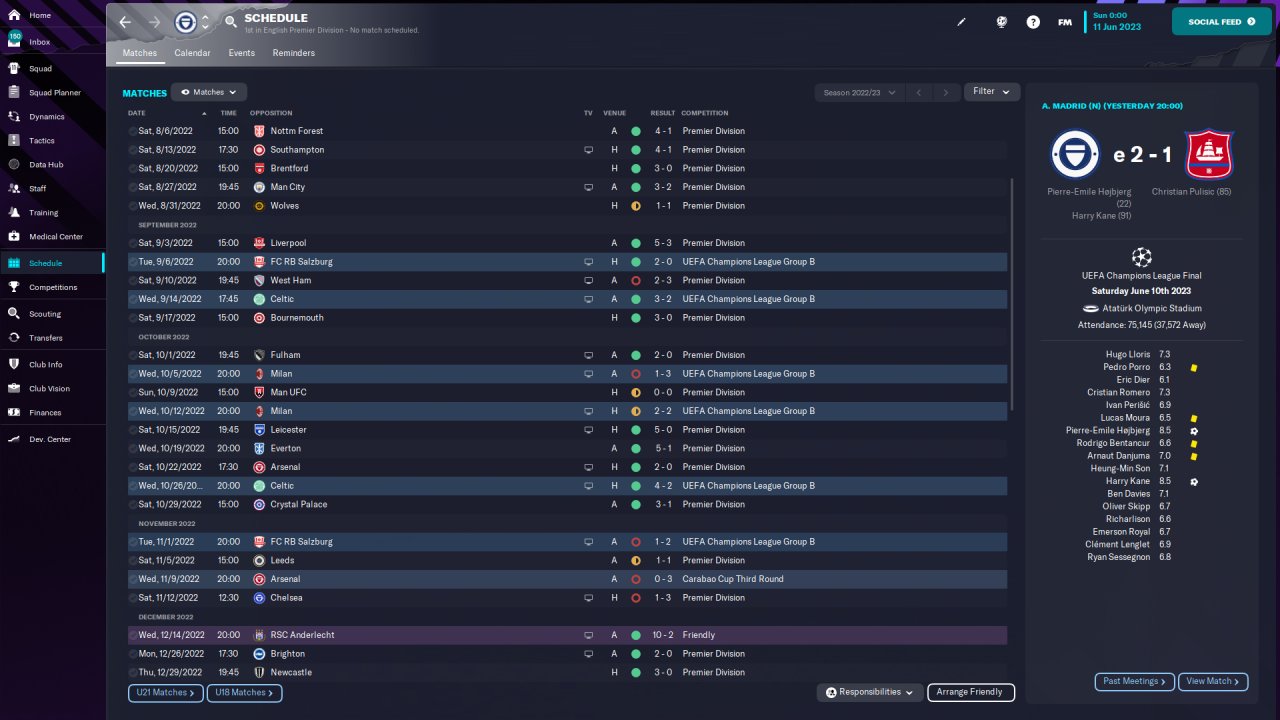Open the Training cone icon
Screen dimensions: 1280x720
click(14, 213)
